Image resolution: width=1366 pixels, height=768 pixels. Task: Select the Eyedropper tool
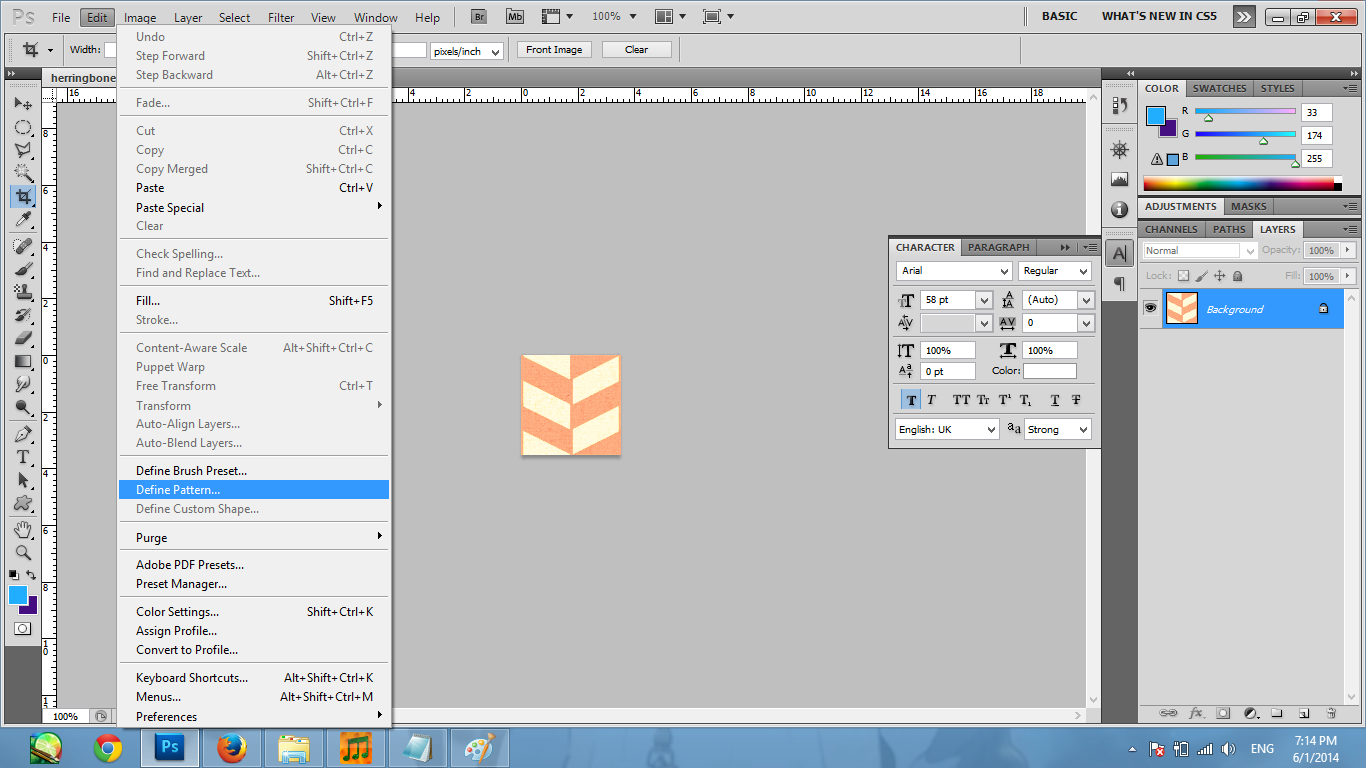[23, 219]
